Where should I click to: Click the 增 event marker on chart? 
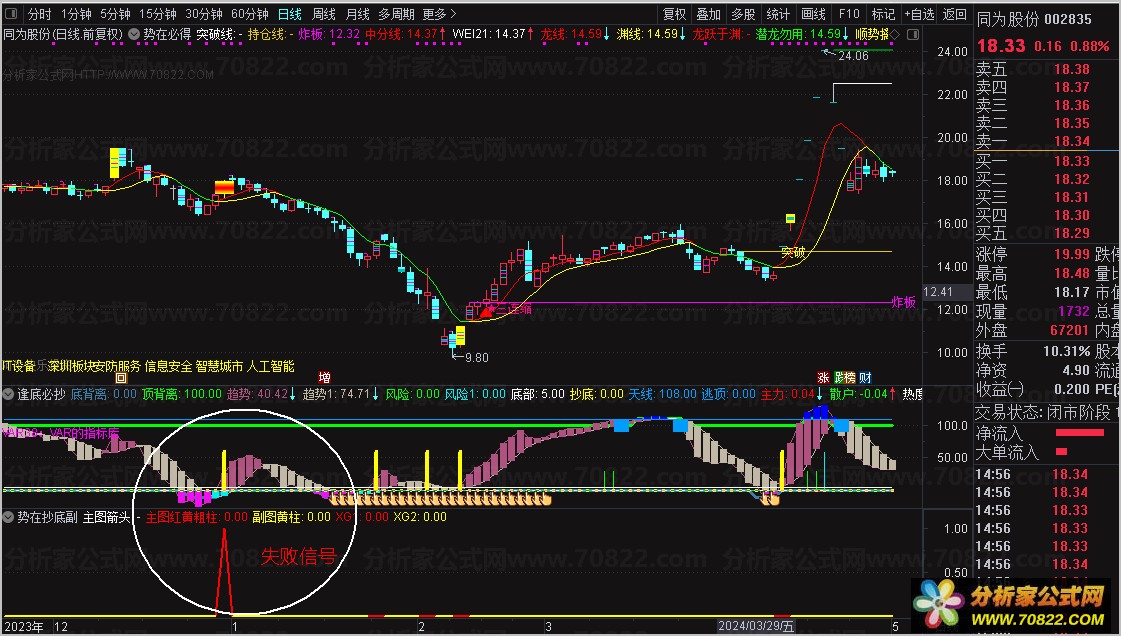[324, 377]
